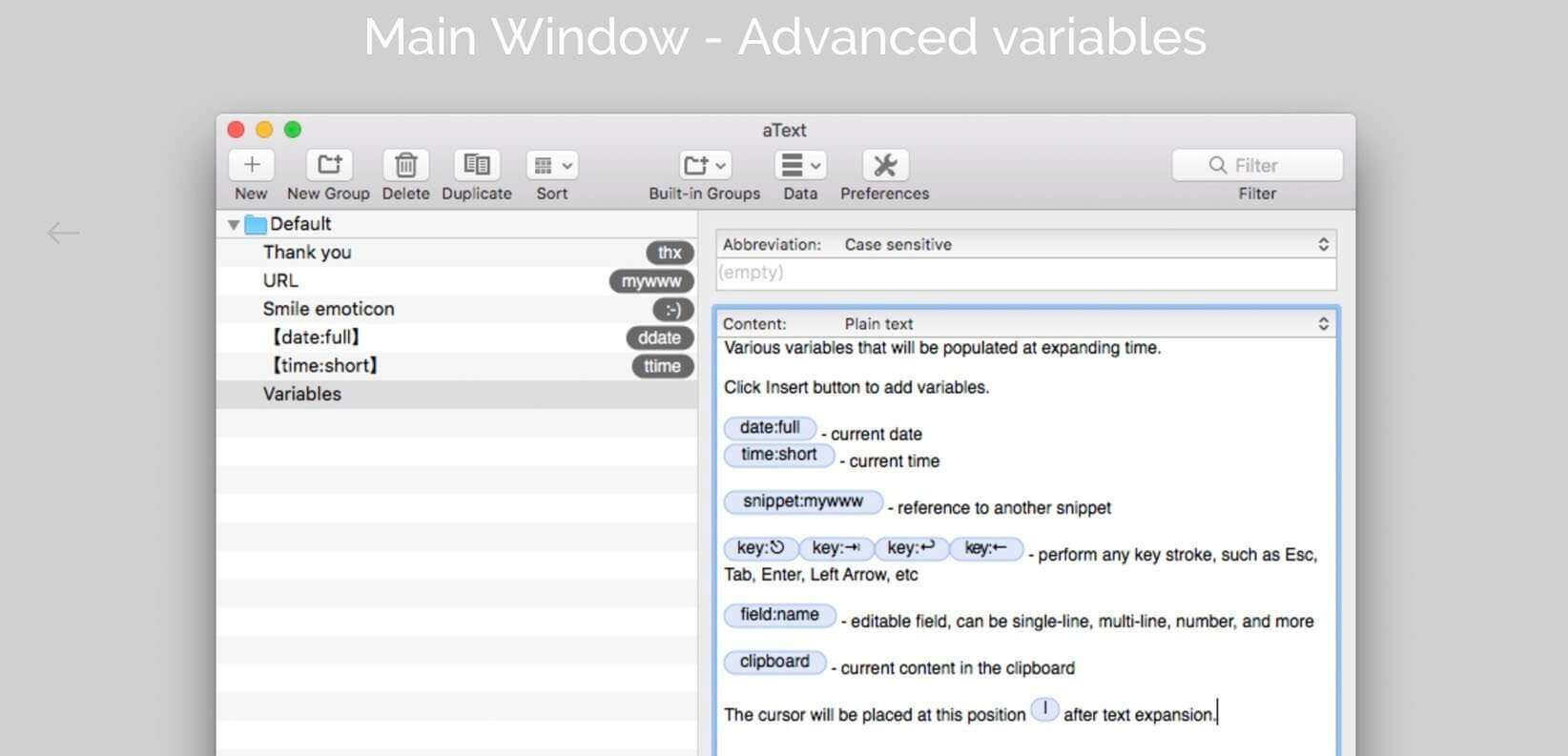
Task: Open the Content Plain text dropdown
Action: tap(1026, 324)
